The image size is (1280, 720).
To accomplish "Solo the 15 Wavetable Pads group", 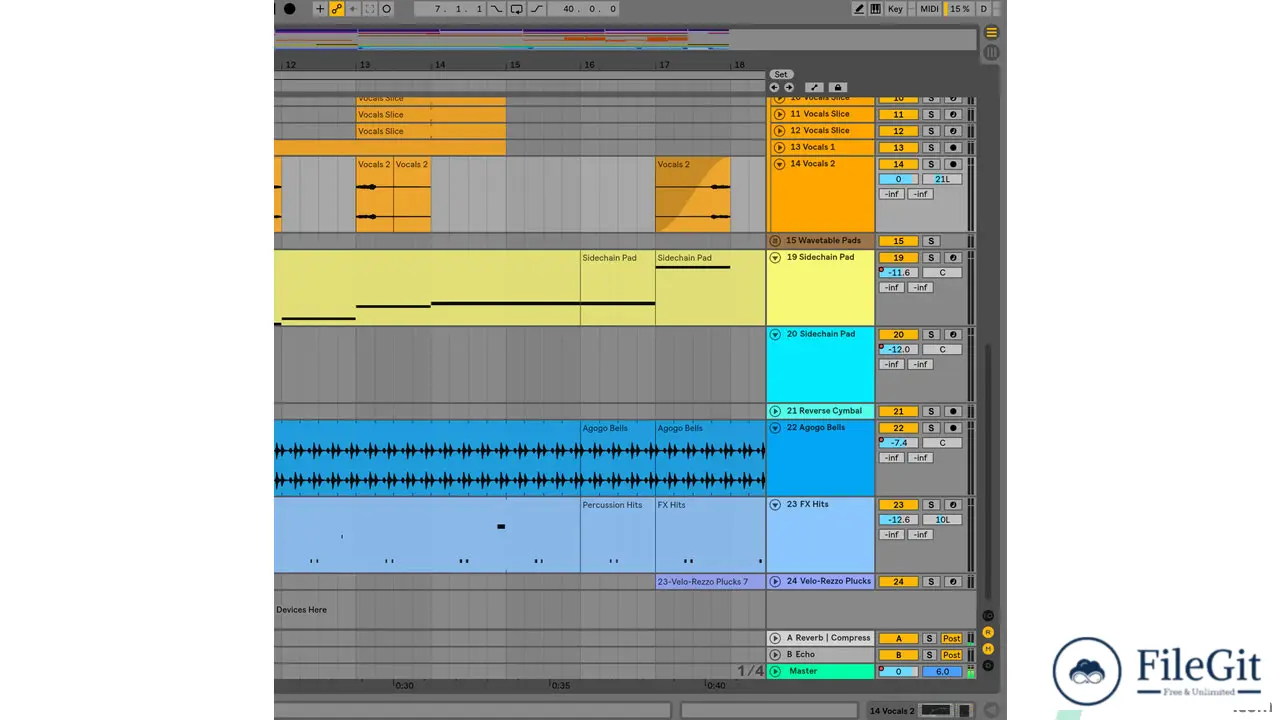I will coord(930,241).
